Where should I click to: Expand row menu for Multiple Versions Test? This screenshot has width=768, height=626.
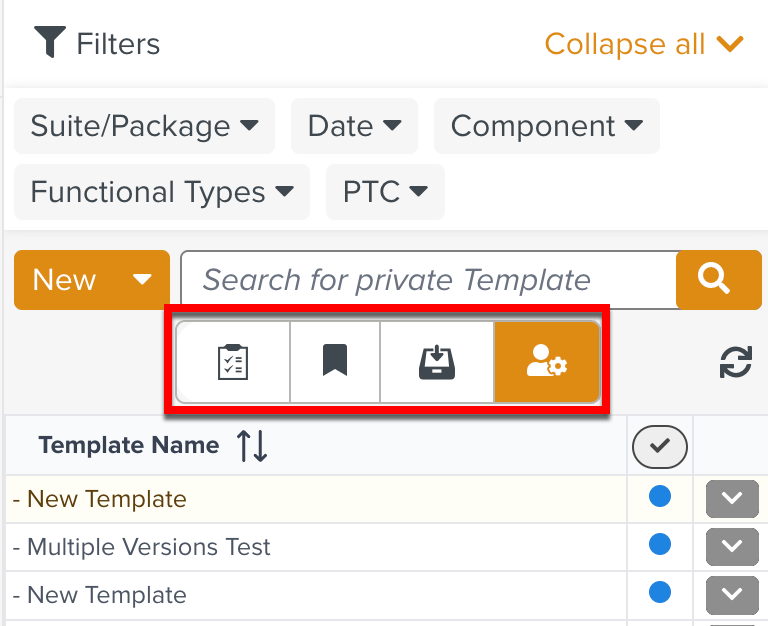[x=732, y=546]
